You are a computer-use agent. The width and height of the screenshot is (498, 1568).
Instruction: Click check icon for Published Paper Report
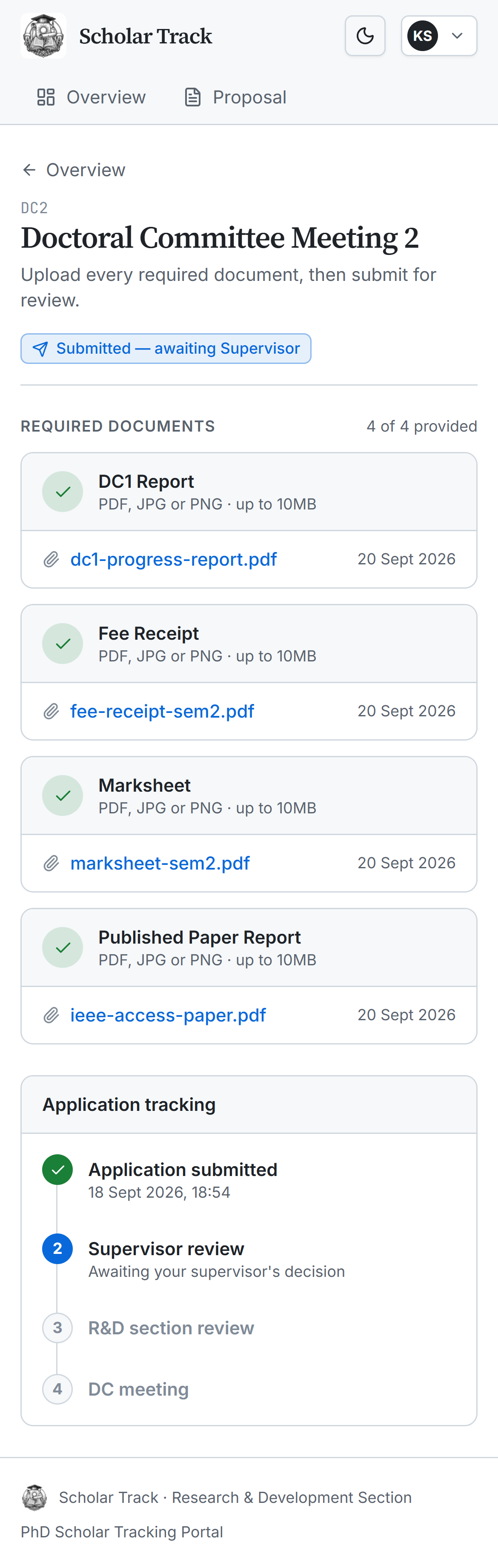coord(63,948)
